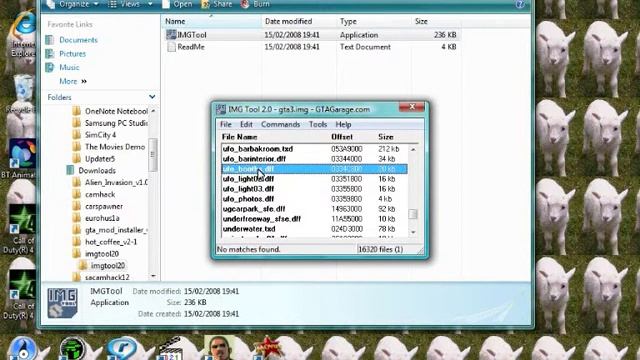Click SimCity 4 folder icon
This screenshot has width=640, height=360.
tap(76, 135)
